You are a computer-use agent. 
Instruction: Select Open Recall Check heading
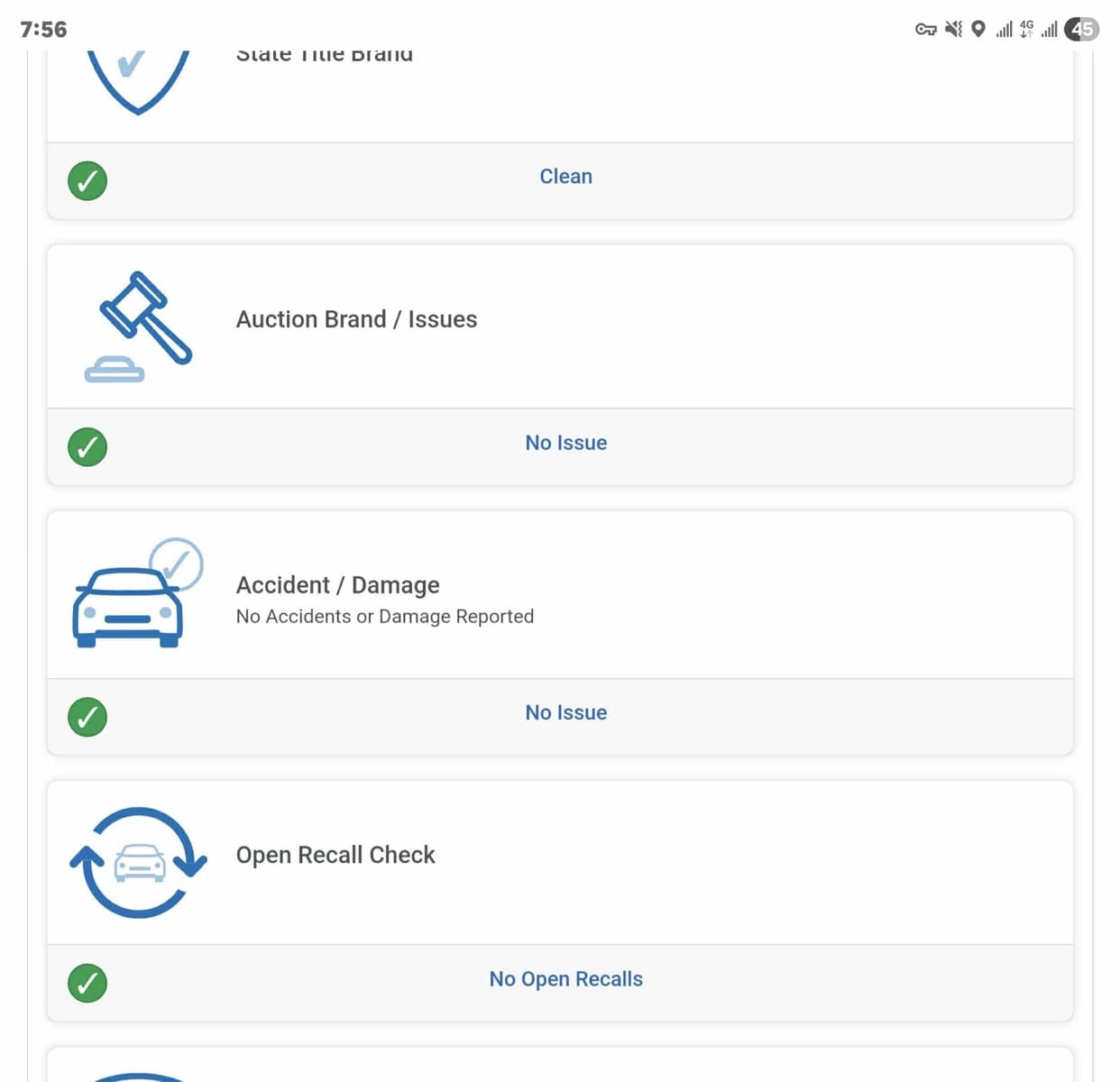[x=335, y=855]
